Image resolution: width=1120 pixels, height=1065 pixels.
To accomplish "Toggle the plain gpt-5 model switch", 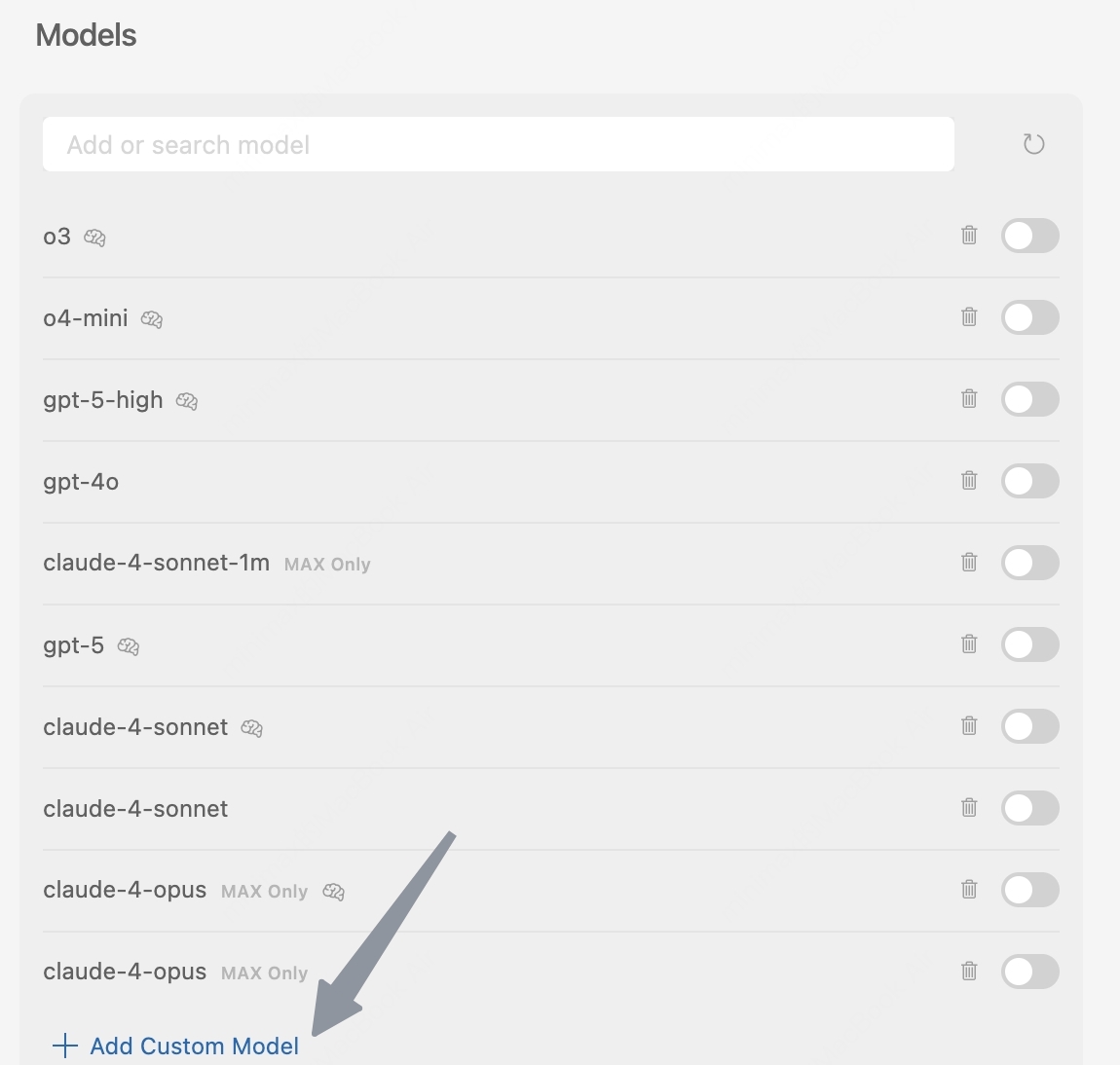I will (1029, 644).
